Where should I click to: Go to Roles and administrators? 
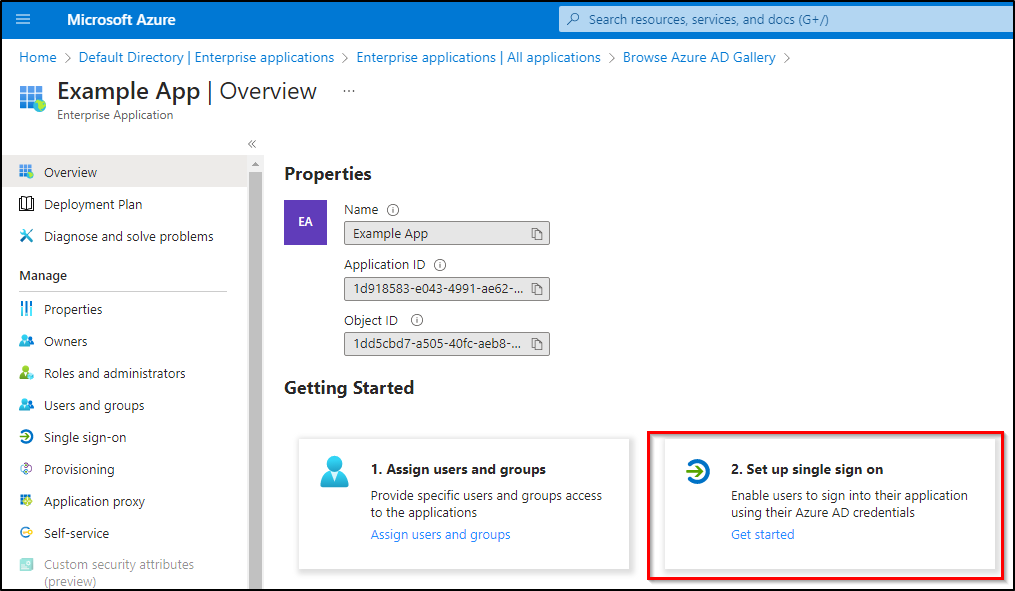pos(114,373)
